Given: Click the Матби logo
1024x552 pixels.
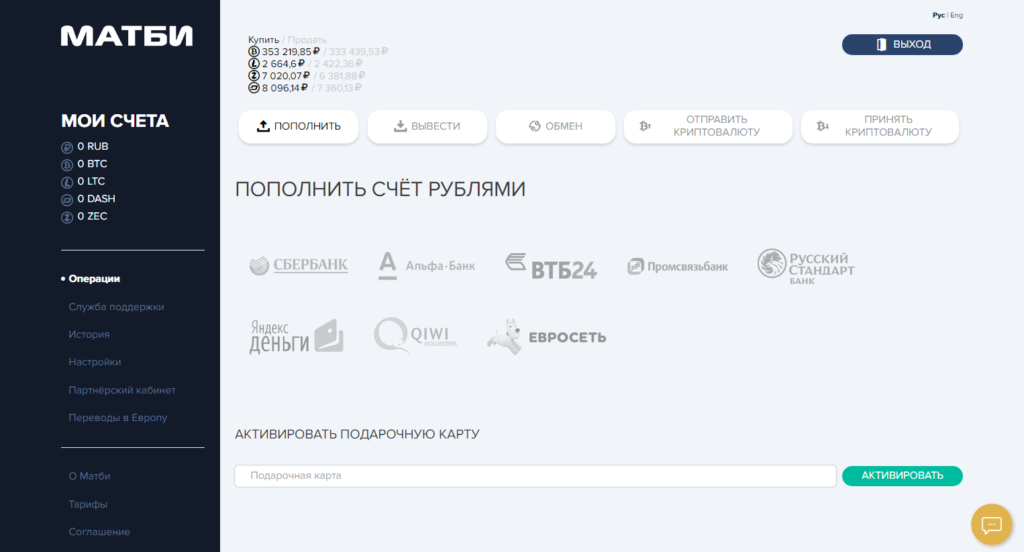Looking at the screenshot, I should click(127, 36).
